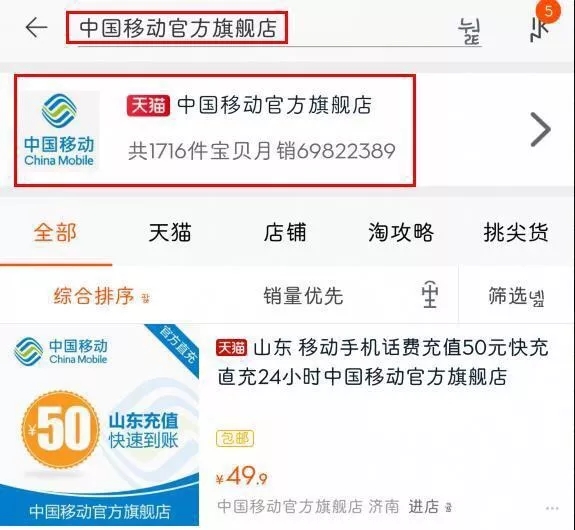Viewport: 575px width, 530px height.
Task: Select 销量优先 sorting
Action: (x=303, y=296)
